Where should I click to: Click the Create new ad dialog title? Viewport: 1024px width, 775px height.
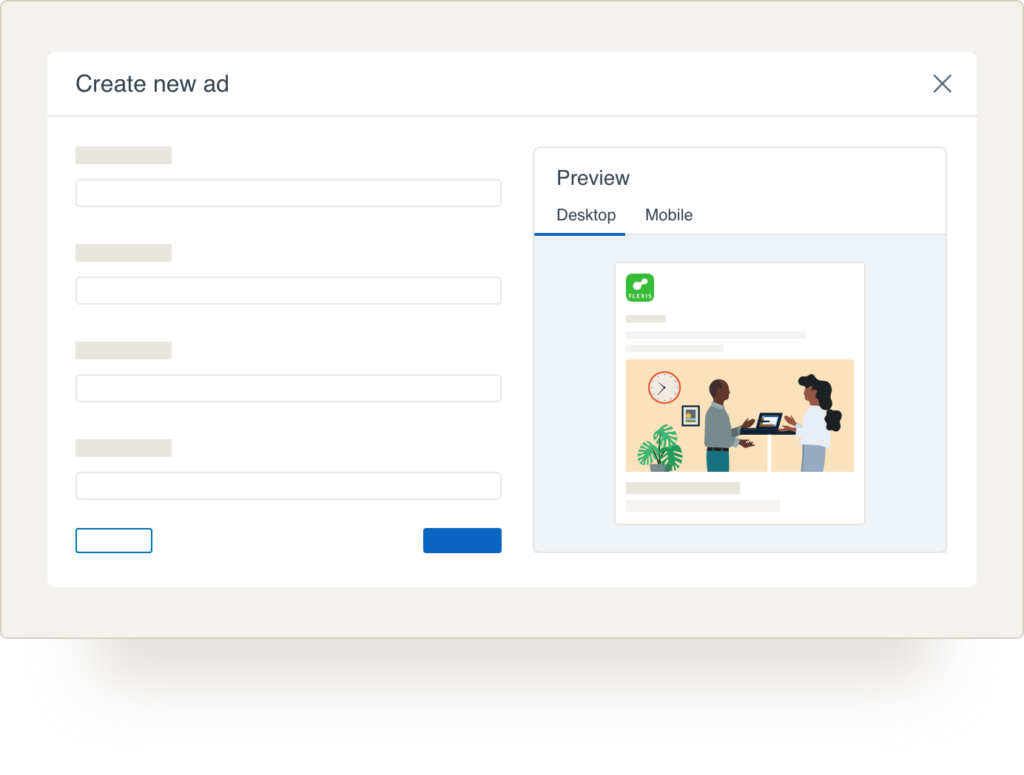point(152,84)
